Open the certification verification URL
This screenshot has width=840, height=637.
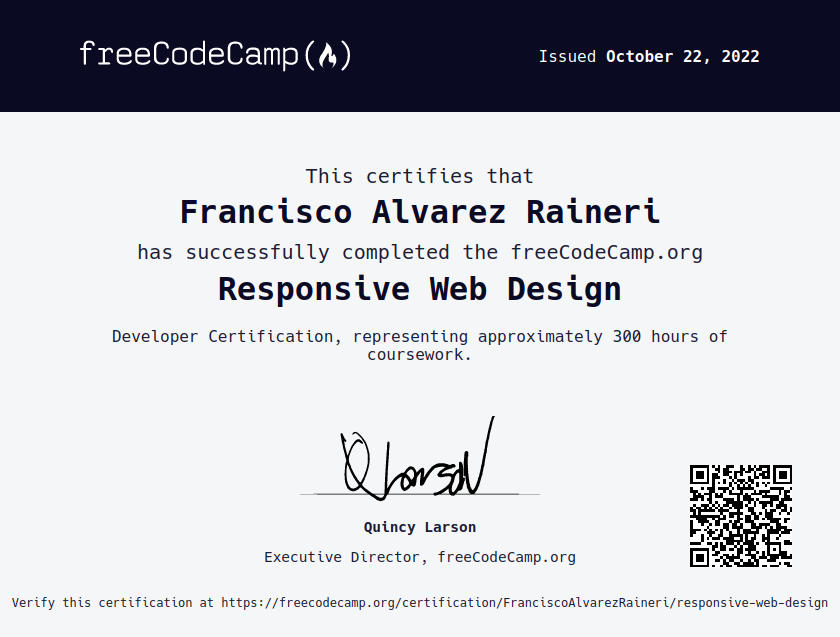point(524,603)
